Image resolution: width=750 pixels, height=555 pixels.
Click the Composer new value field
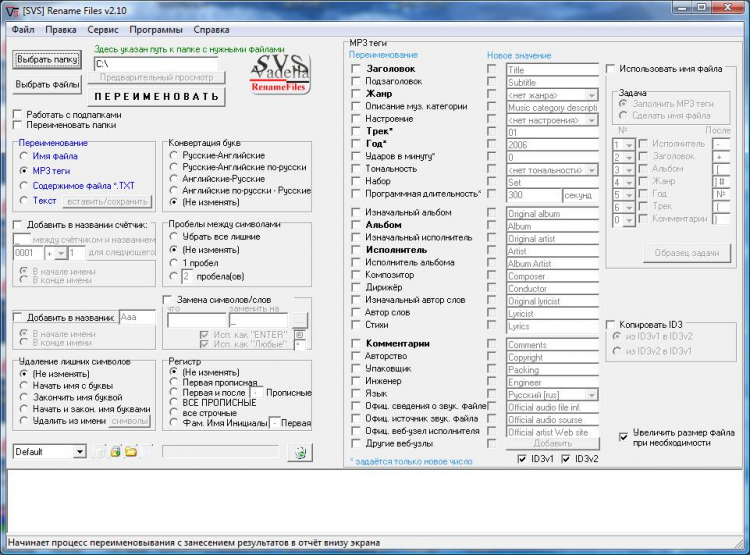552,276
